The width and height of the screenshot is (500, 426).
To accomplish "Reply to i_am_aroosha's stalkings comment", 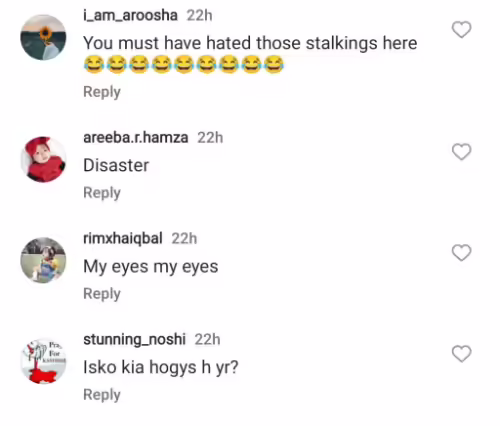I will pyautogui.click(x=102, y=92).
